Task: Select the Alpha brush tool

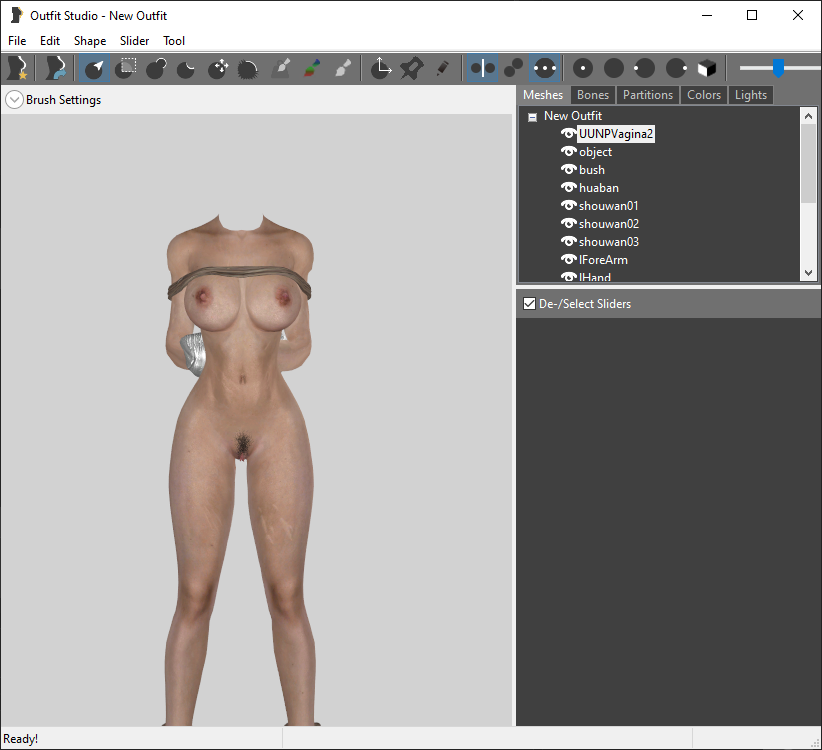Action: tap(343, 68)
